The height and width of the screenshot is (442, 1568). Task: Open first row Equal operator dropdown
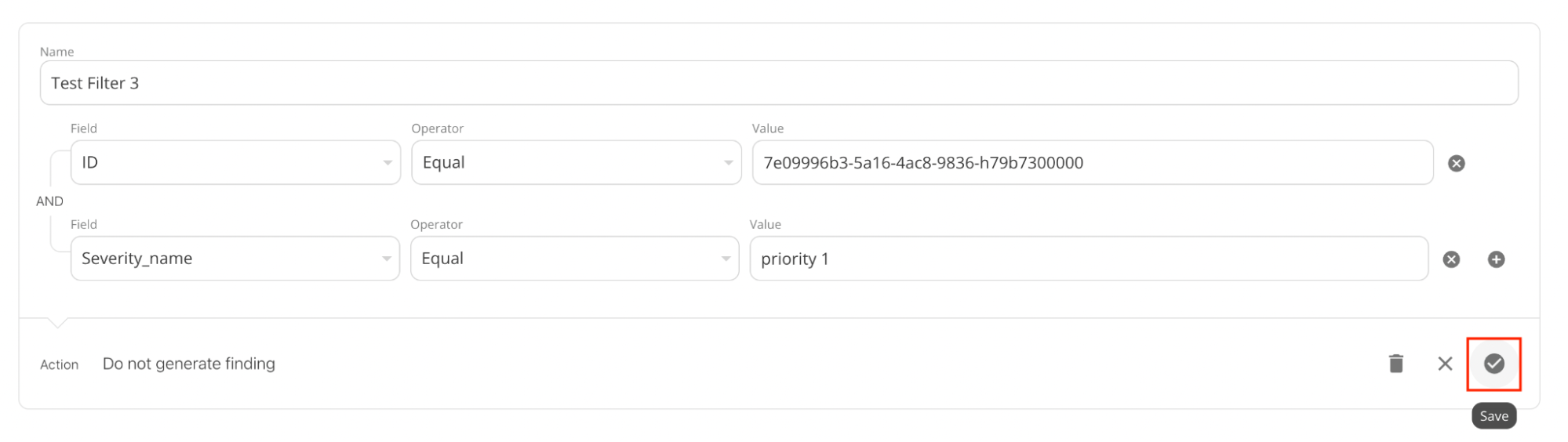(x=576, y=162)
